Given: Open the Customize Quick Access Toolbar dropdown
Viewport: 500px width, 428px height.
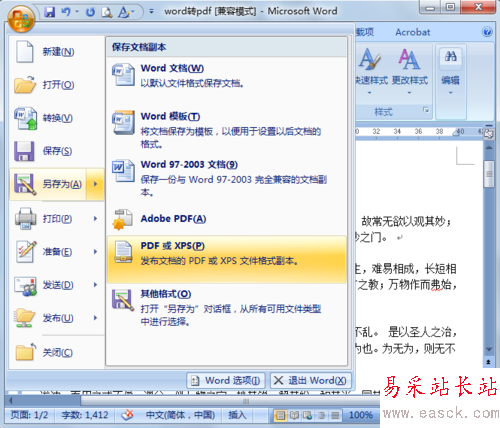Looking at the screenshot, I should click(151, 12).
